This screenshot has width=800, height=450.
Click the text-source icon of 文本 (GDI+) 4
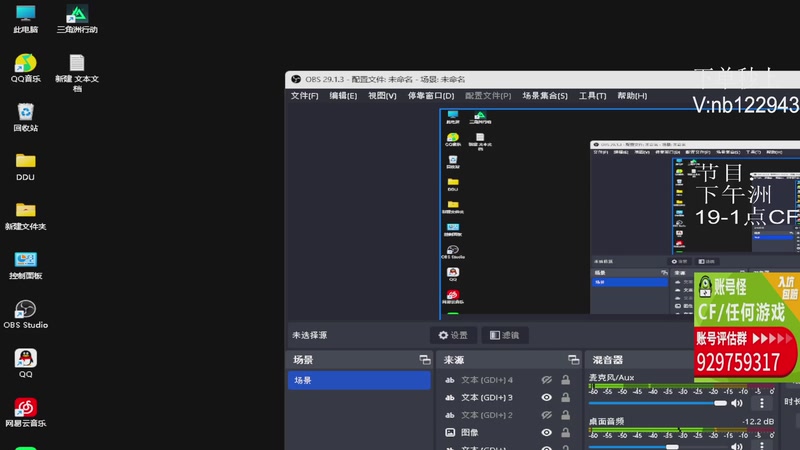[x=449, y=380]
